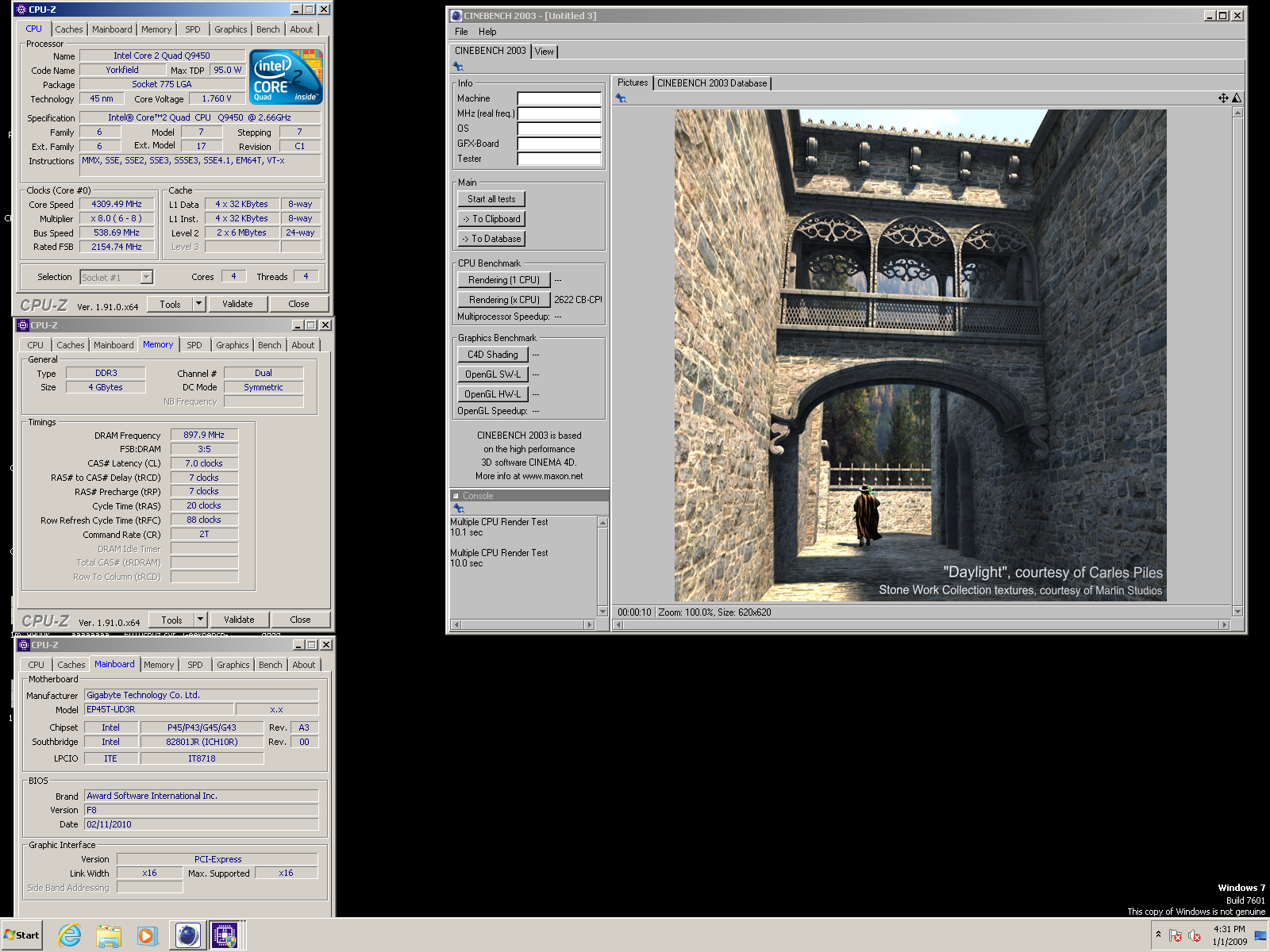This screenshot has width=1270, height=952.
Task: Click the DRAM Frequency value 897.9 MHz
Action: pyautogui.click(x=204, y=435)
